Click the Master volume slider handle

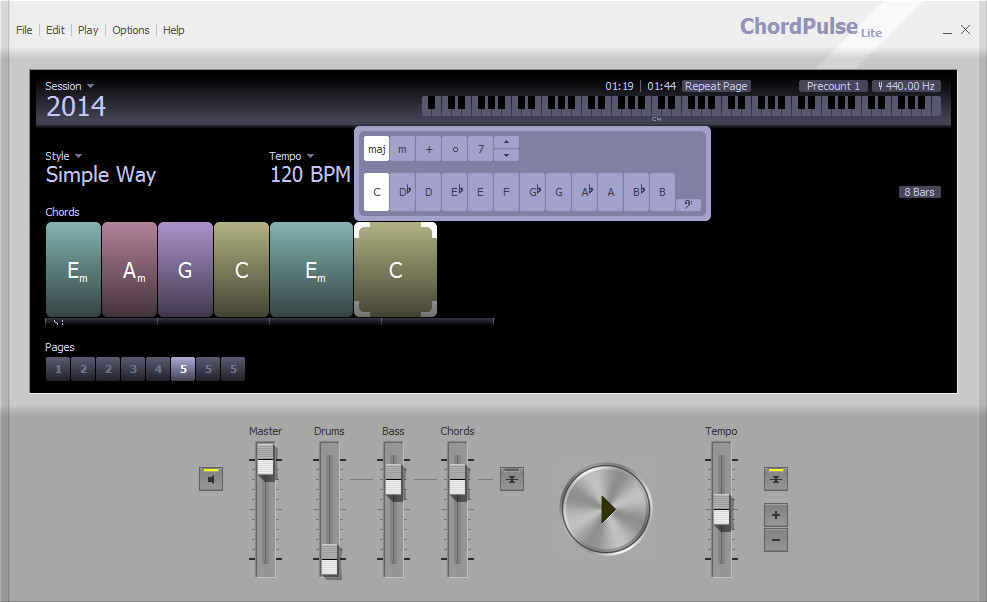pos(266,461)
